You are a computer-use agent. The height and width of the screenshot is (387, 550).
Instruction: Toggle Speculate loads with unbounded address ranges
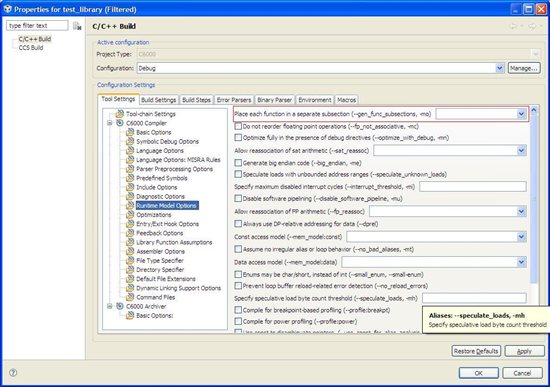click(238, 174)
